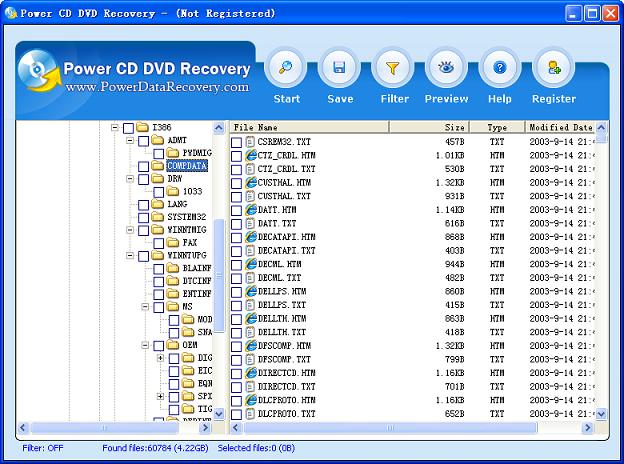
Task: Click the Preview eye icon
Action: [x=446, y=67]
